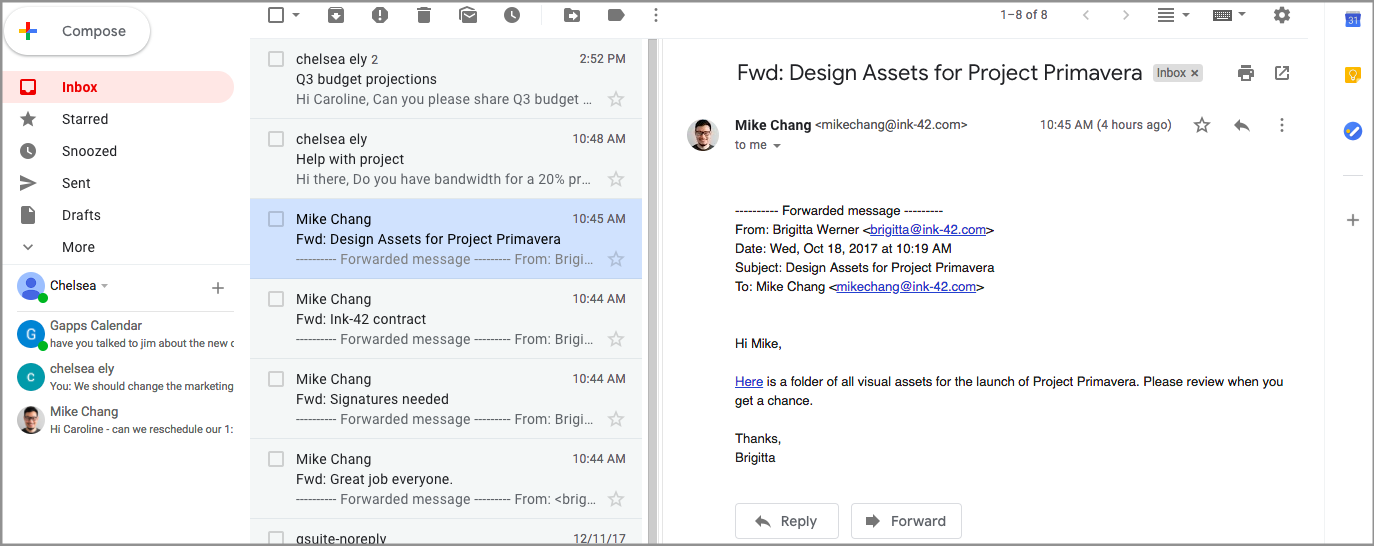This screenshot has height=546, width=1374.
Task: Star the Fwd: Signatures needed email
Action: point(616,419)
